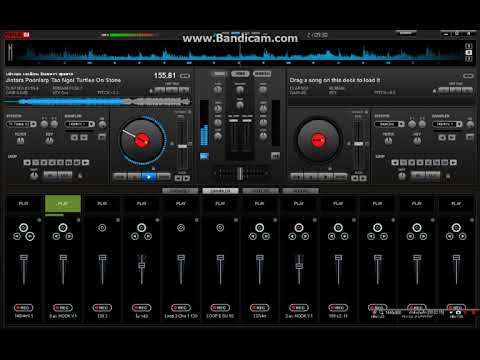Click right deck loop-out arrow button
The image size is (480, 360).
[x=453, y=162]
